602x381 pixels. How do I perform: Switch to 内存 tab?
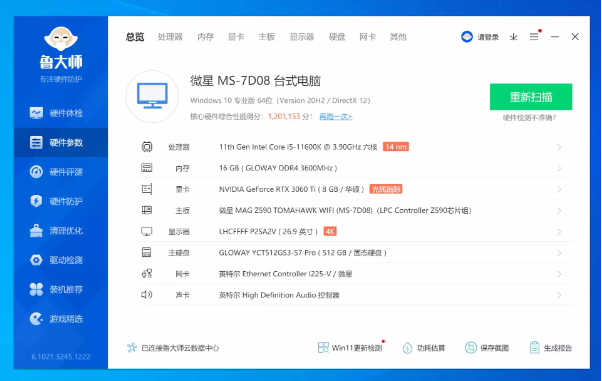tap(205, 37)
